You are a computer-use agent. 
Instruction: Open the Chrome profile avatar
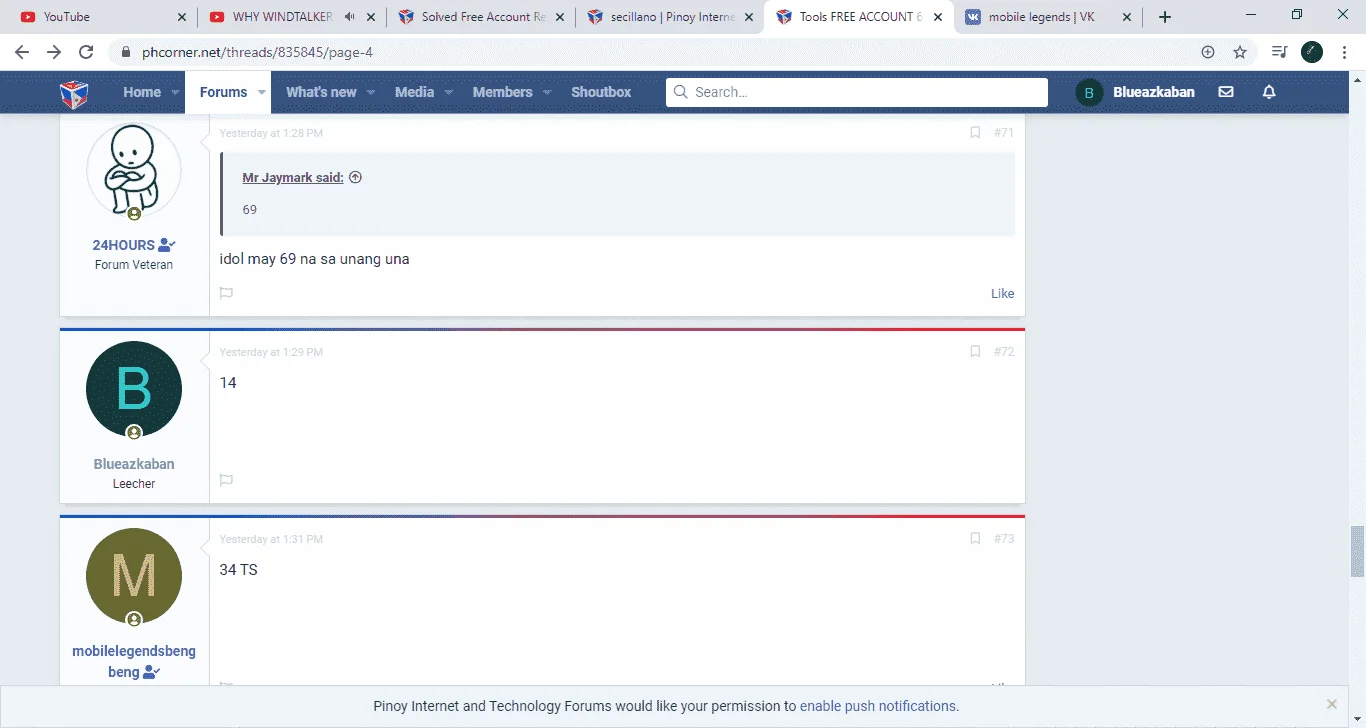pos(1312,52)
